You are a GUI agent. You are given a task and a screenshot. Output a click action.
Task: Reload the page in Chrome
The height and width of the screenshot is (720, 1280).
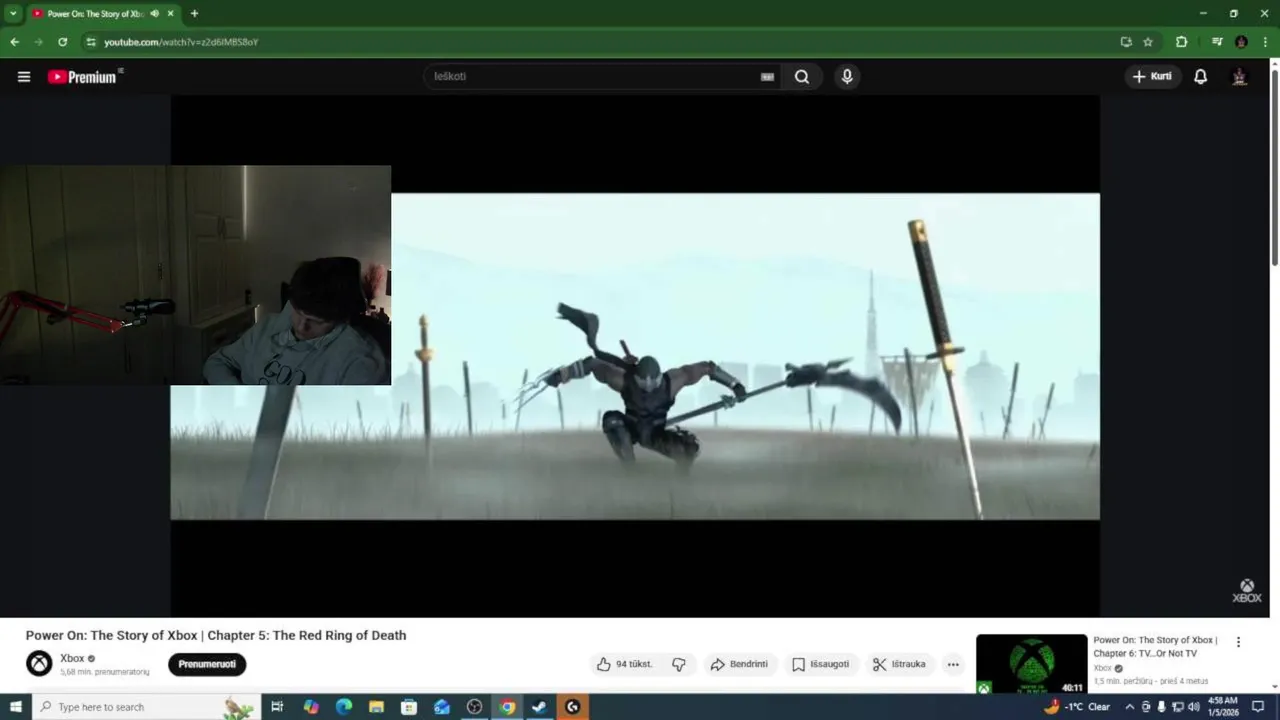62,42
